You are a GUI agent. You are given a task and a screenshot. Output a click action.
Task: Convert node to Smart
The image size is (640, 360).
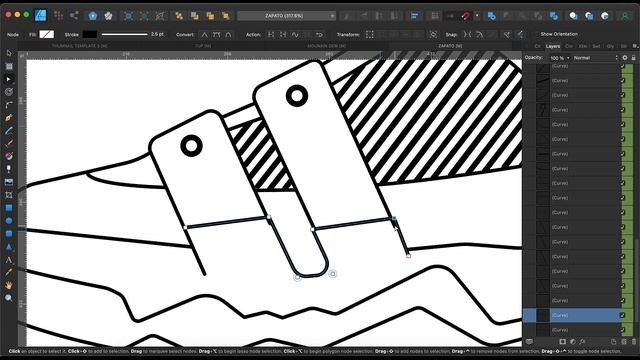pyautogui.click(x=229, y=34)
